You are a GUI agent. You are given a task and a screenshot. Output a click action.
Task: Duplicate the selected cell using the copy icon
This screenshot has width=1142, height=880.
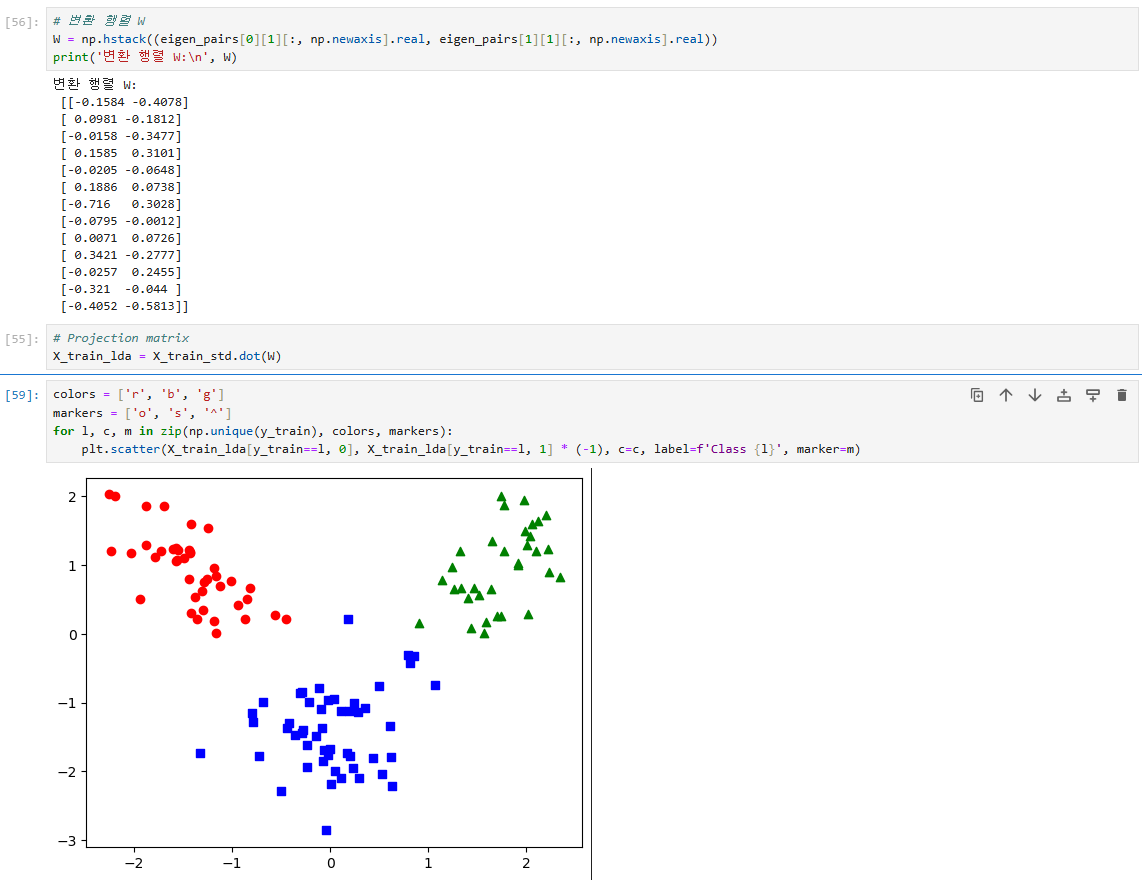(x=976, y=394)
